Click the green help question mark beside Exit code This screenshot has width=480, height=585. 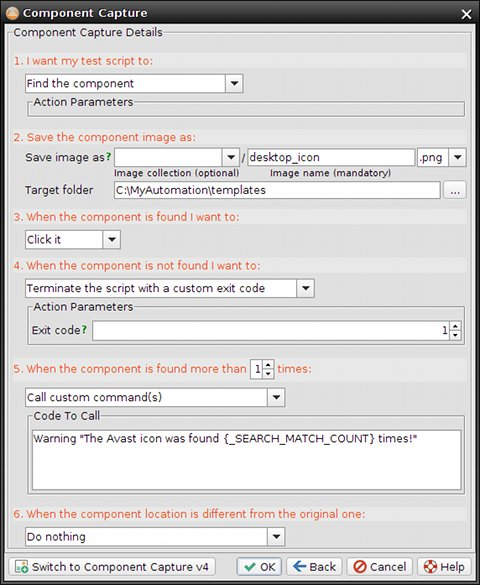[84, 329]
